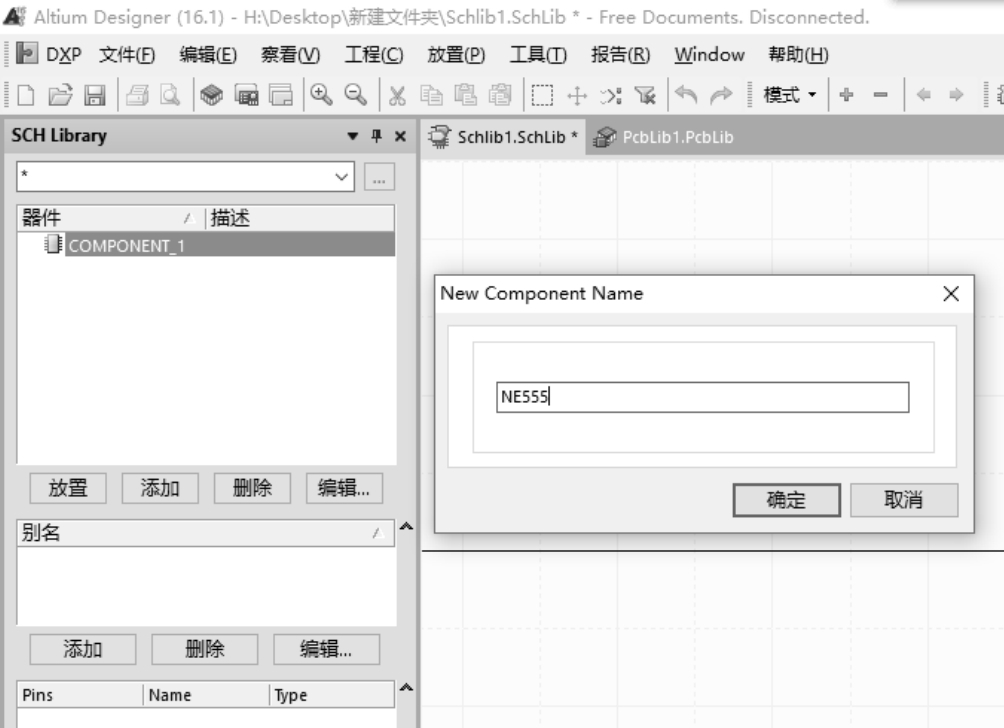This screenshot has width=1004, height=728.
Task: Open the 察看(V) menu
Action: pos(290,54)
